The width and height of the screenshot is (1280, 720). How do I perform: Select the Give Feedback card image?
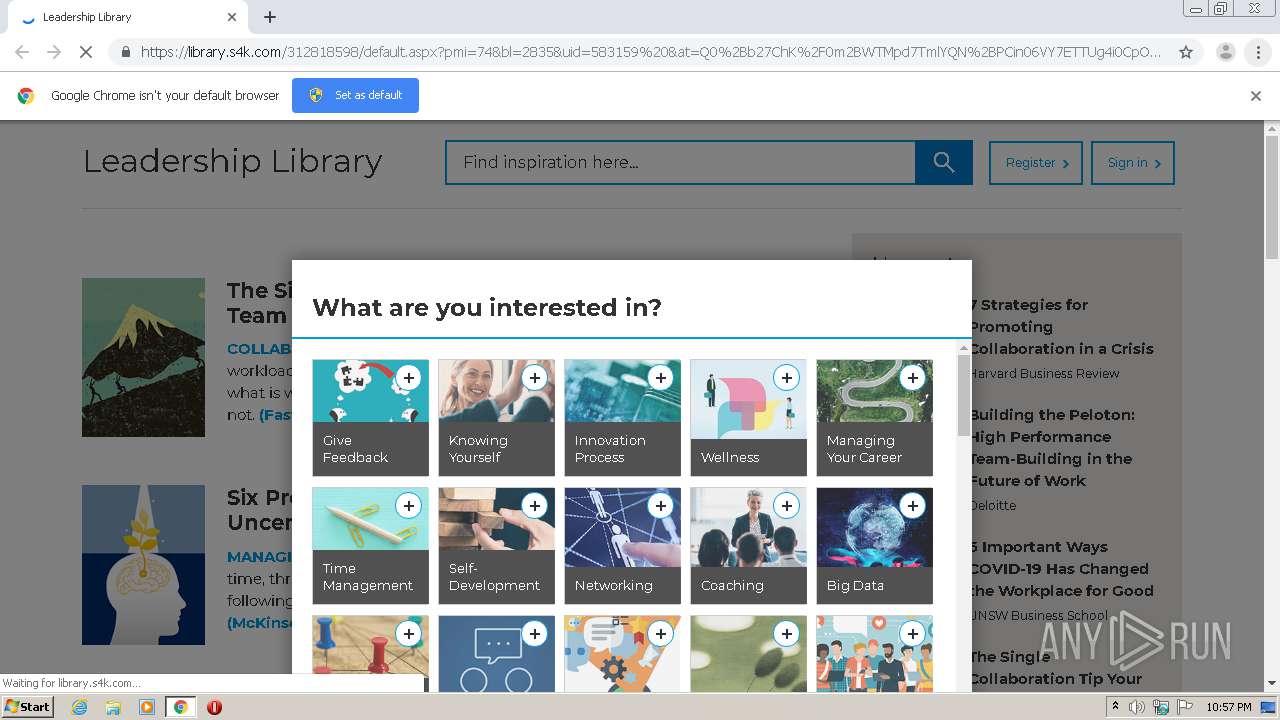click(370, 391)
